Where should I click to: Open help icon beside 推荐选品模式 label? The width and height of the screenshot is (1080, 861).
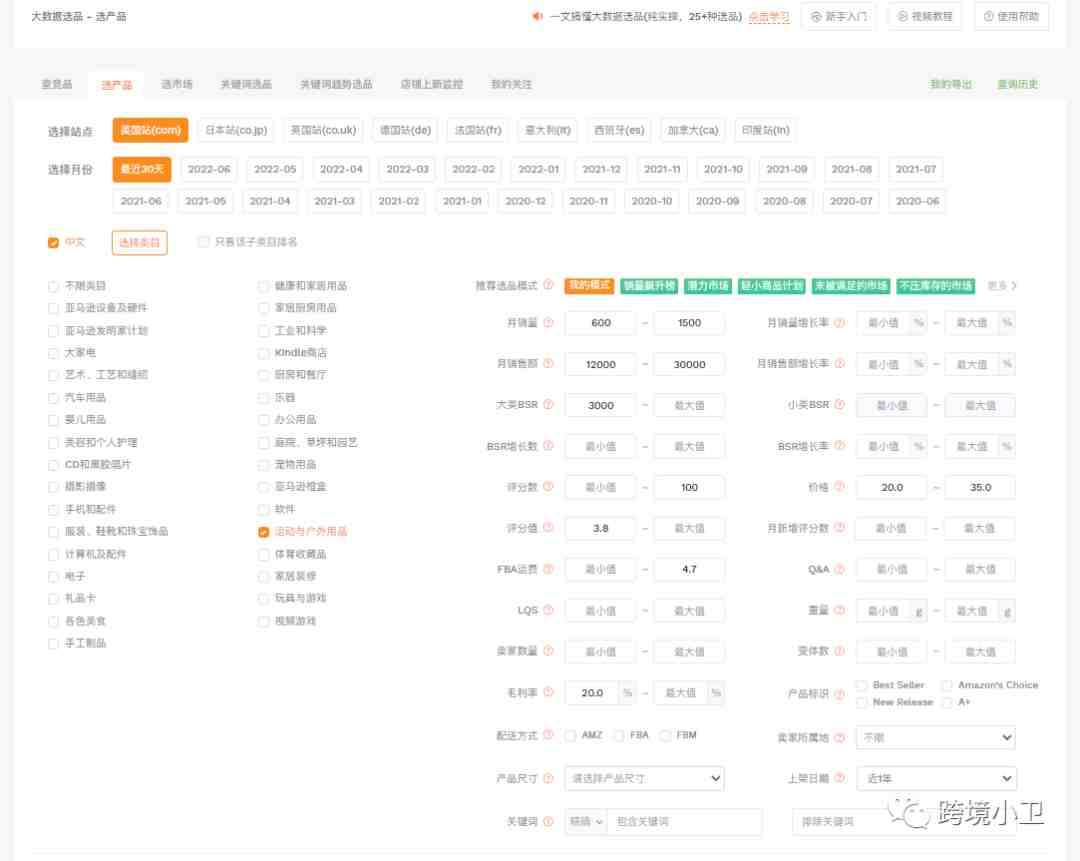click(x=548, y=285)
